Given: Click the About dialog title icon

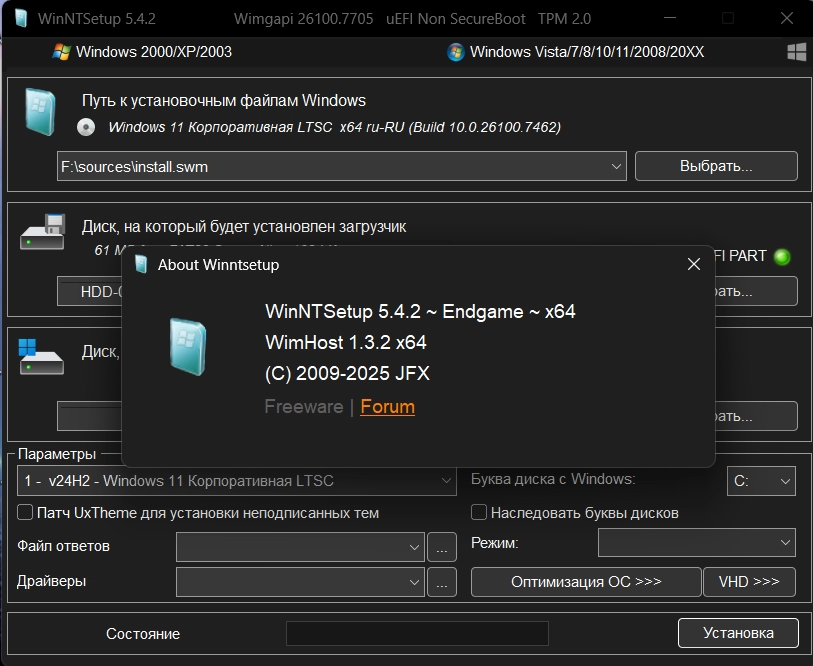Looking at the screenshot, I should (141, 265).
